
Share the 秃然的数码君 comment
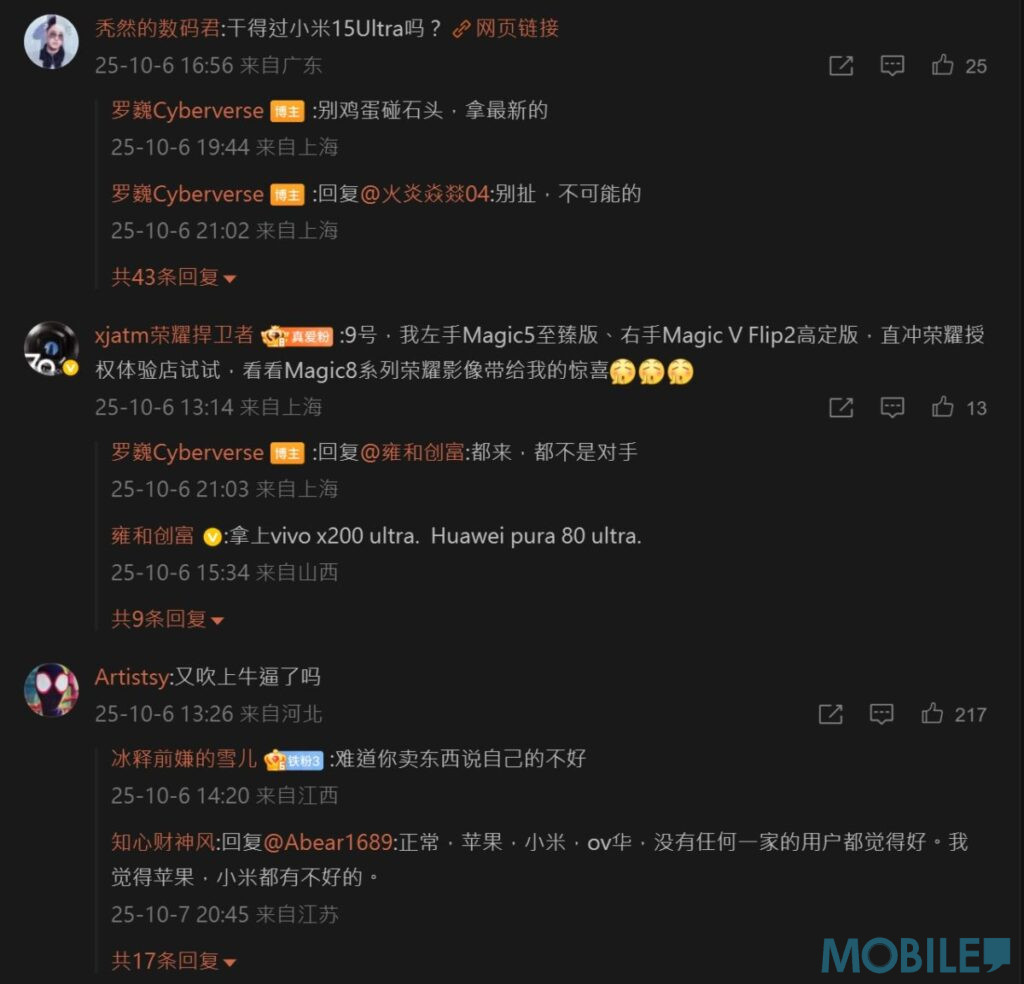tap(841, 66)
